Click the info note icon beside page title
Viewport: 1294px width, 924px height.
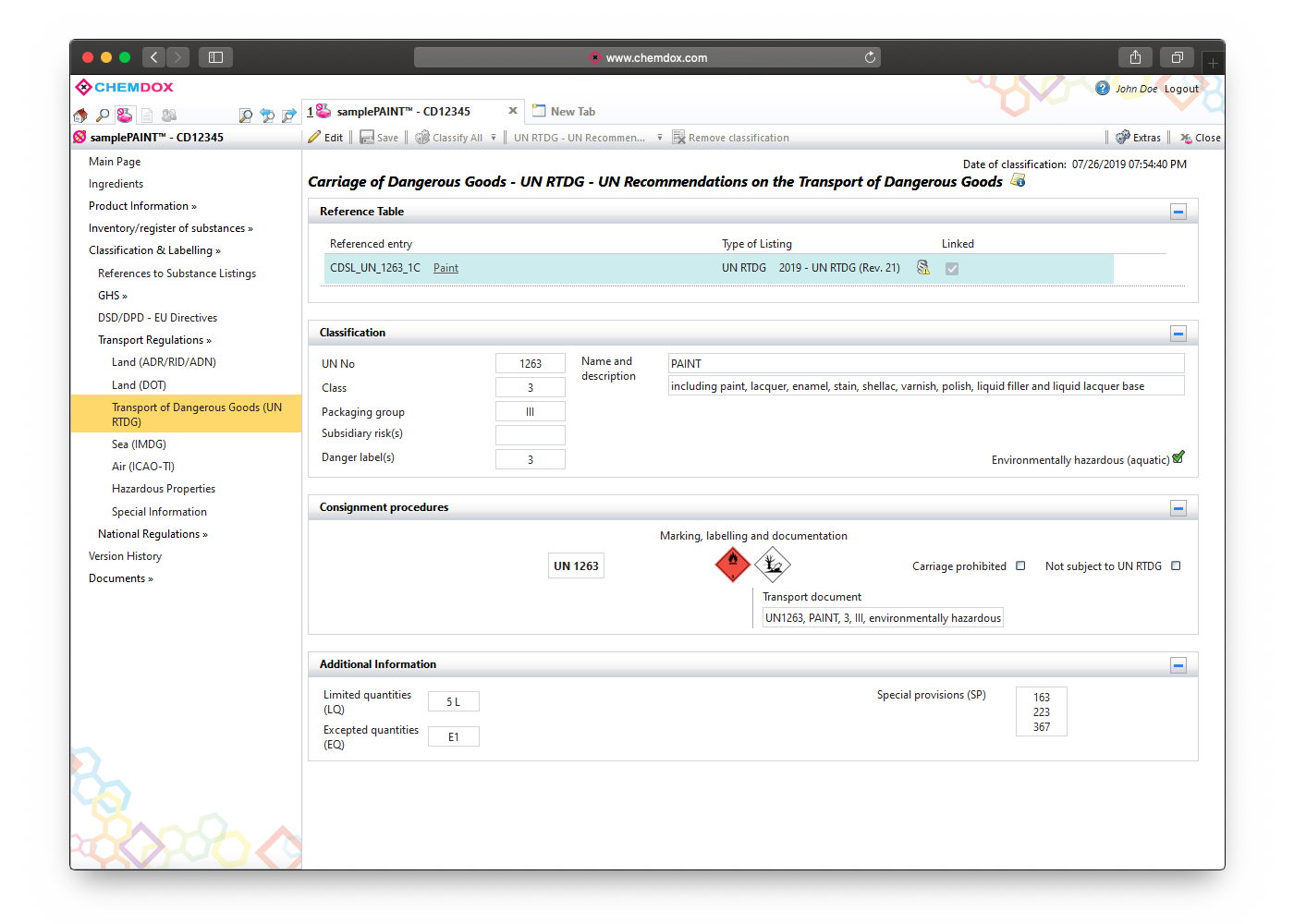click(x=1019, y=180)
